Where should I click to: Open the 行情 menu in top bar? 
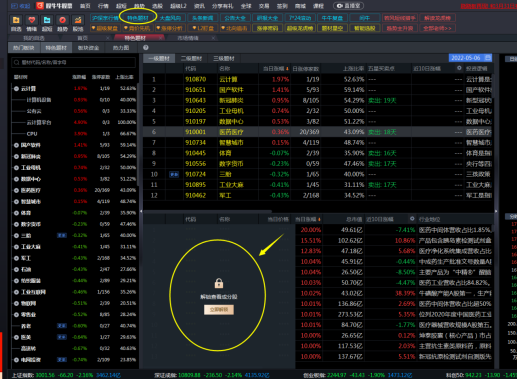(103, 6)
